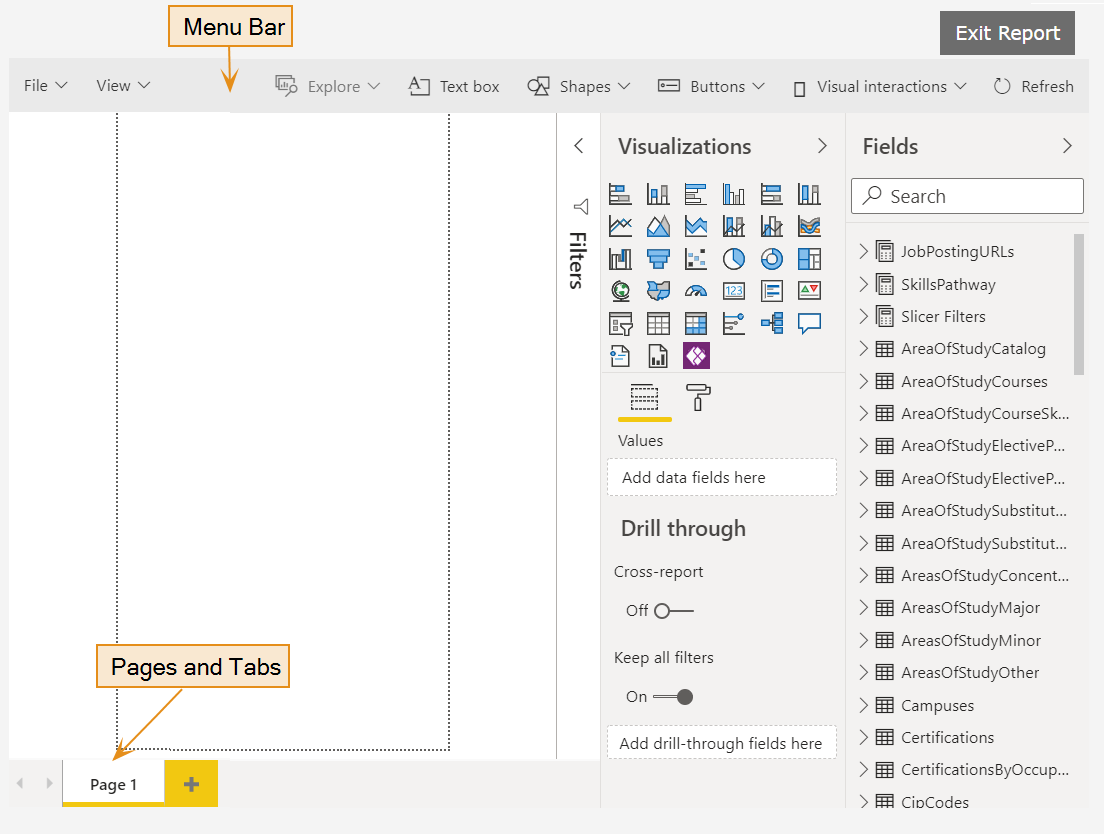Viewport: 1104px width, 834px height.
Task: Collapse the Fields pane with chevron
Action: (x=1067, y=146)
